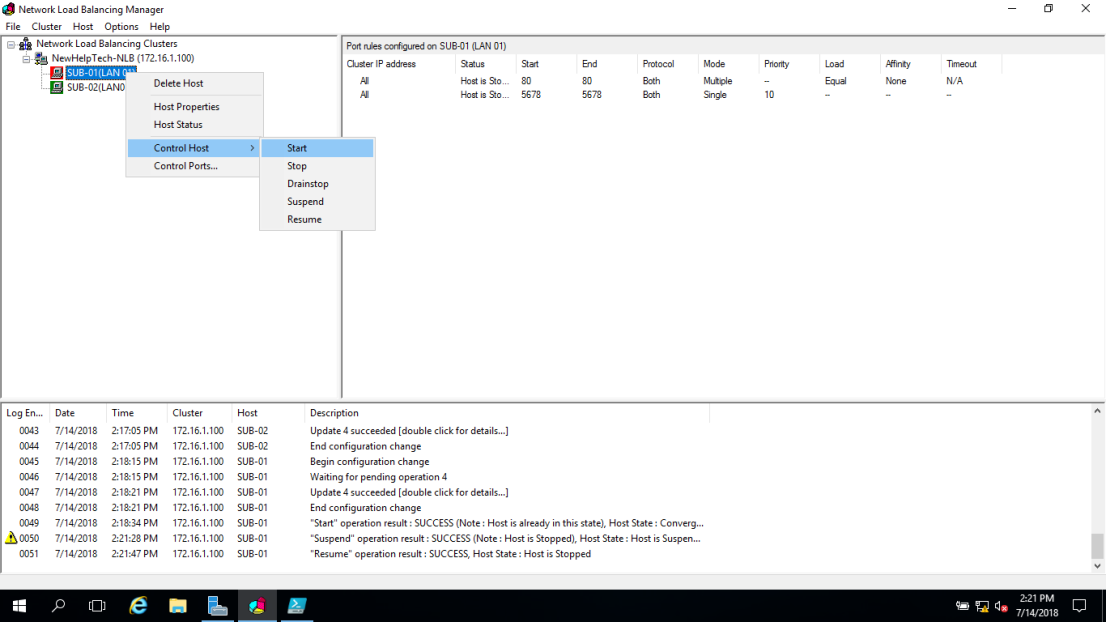
Task: Open Task View on the taskbar
Action: pyautogui.click(x=97, y=606)
